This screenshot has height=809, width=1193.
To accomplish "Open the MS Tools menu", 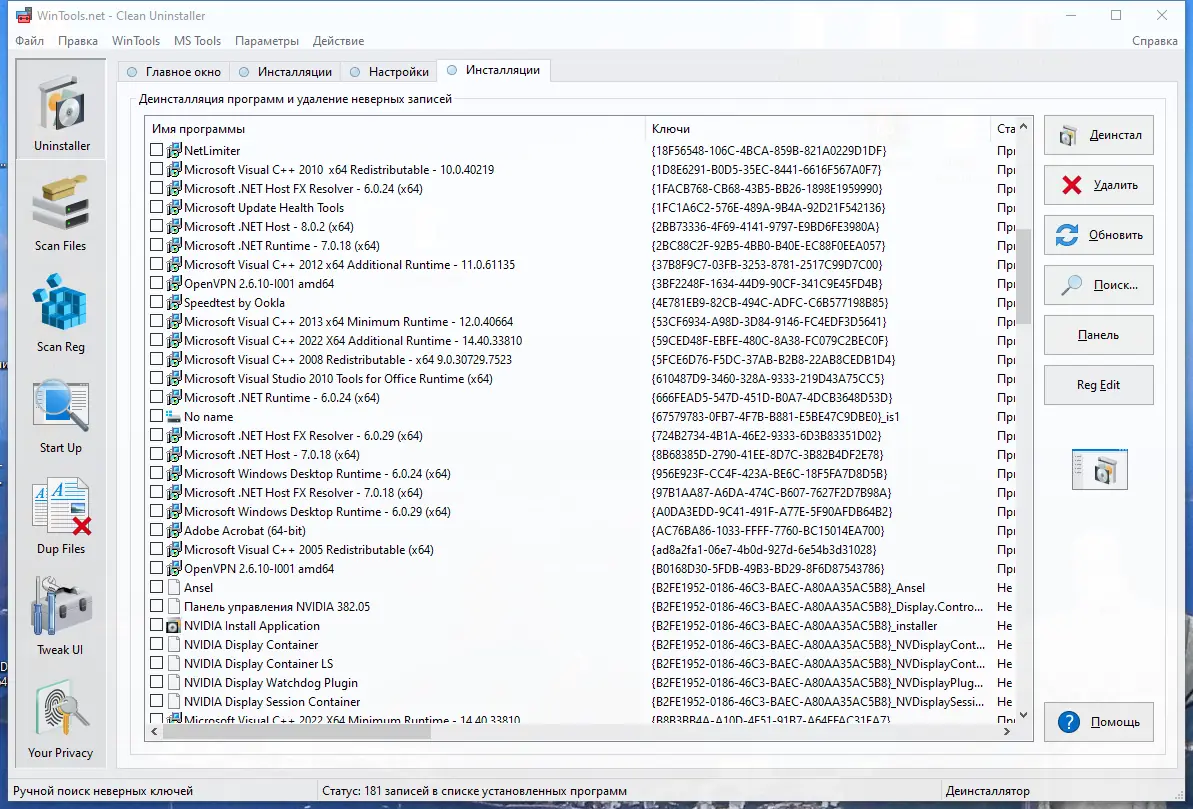I will click(x=197, y=41).
